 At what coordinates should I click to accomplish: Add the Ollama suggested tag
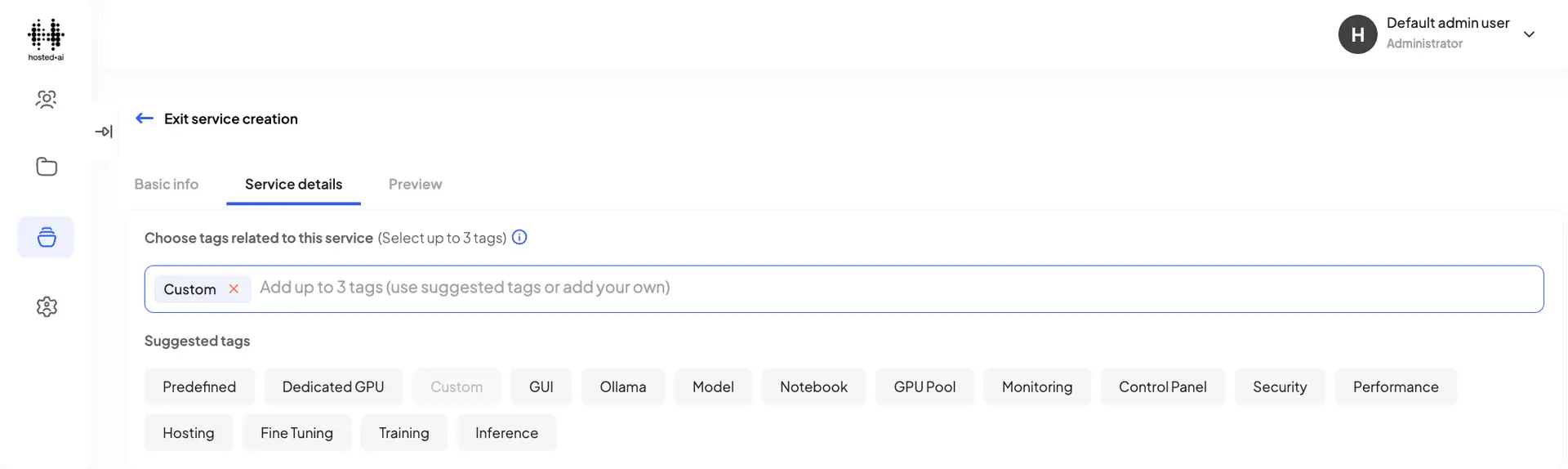tap(623, 386)
